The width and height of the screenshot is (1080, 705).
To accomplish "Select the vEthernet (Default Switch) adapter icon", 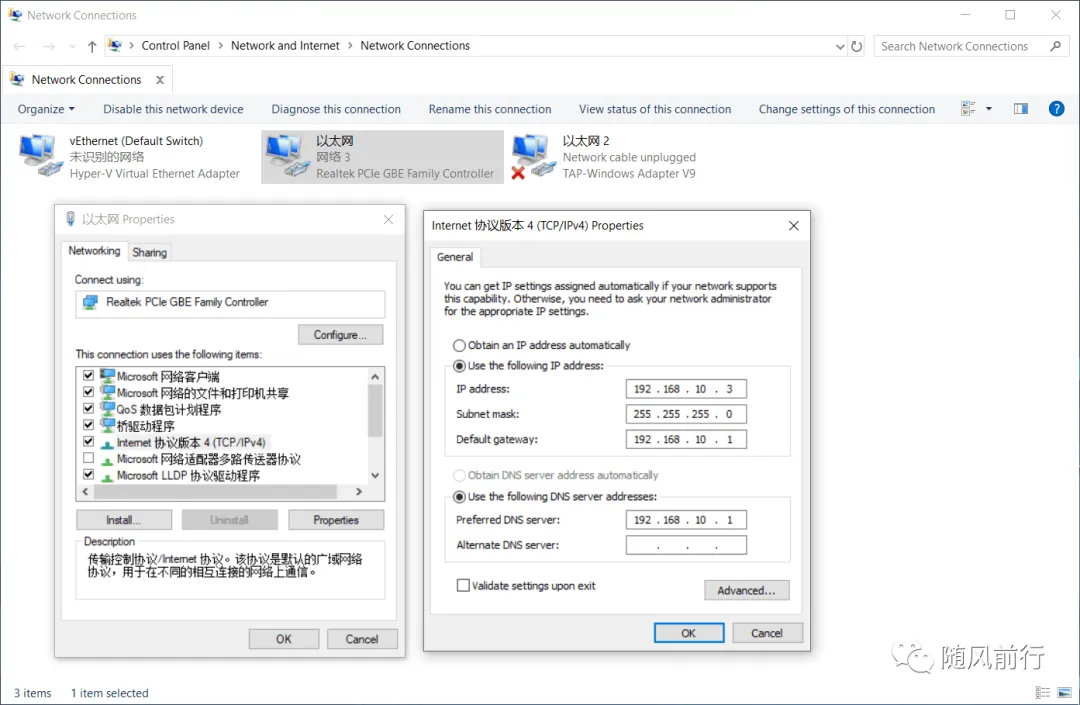I will [x=38, y=156].
